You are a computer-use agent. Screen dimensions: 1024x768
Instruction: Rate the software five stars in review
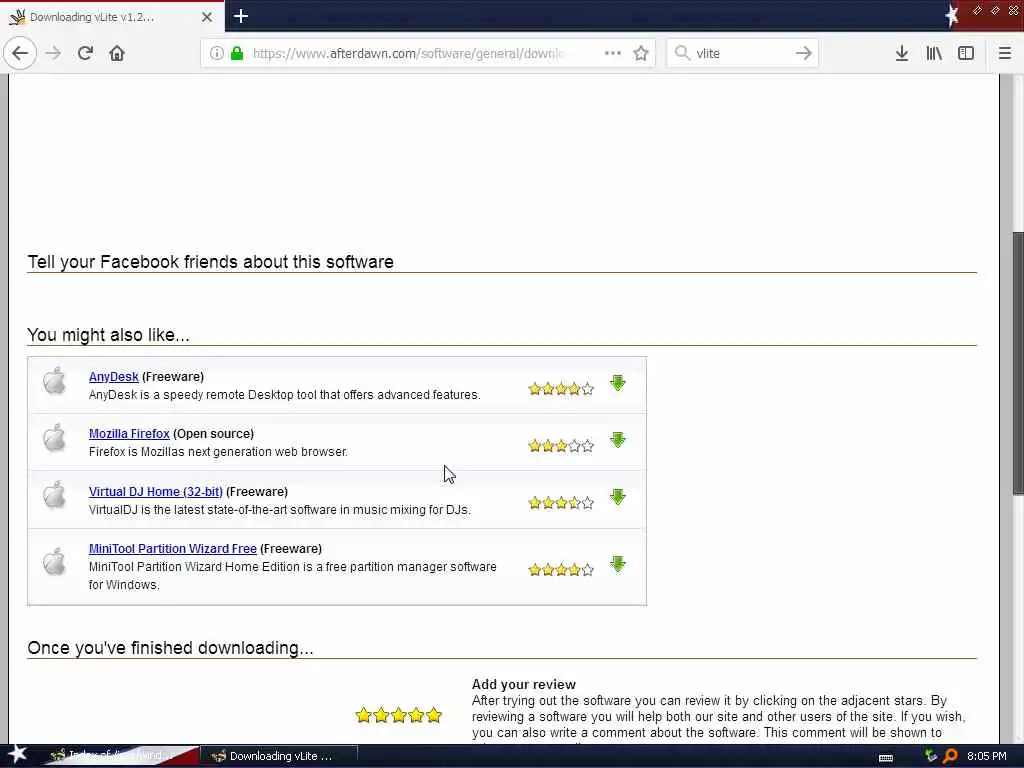coord(434,715)
